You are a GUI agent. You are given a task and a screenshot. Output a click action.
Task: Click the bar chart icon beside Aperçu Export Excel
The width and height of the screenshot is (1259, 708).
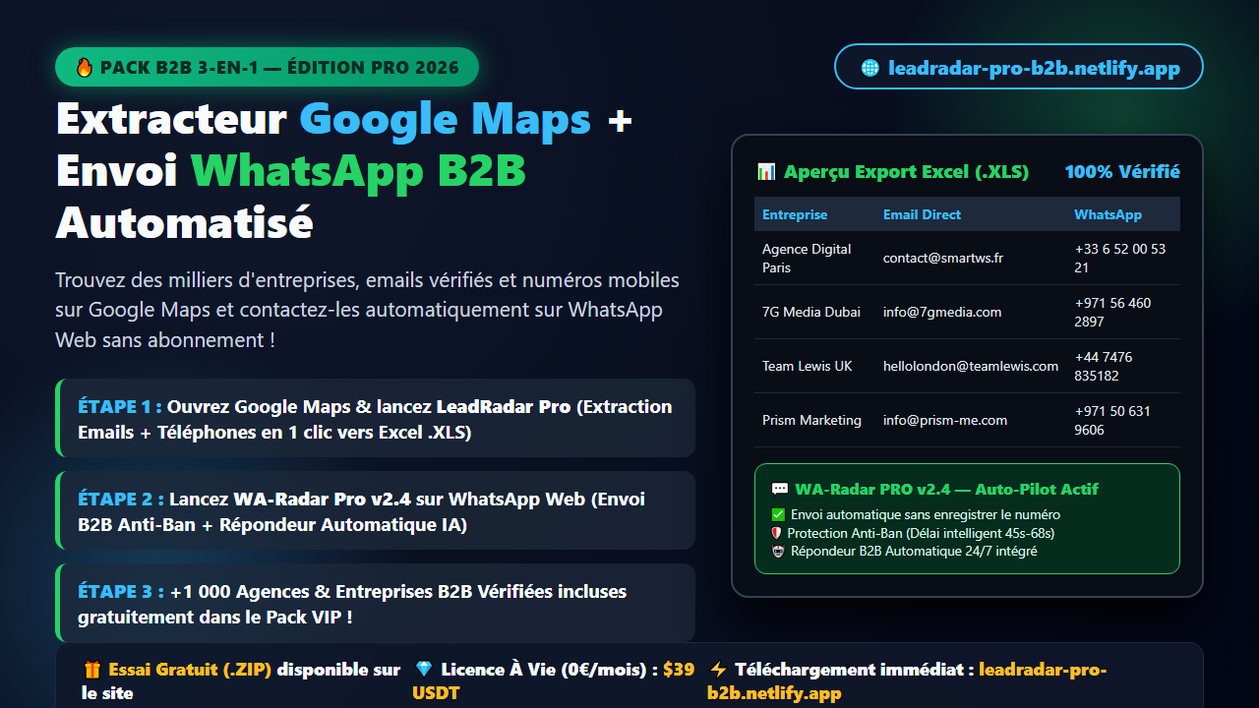tap(766, 172)
